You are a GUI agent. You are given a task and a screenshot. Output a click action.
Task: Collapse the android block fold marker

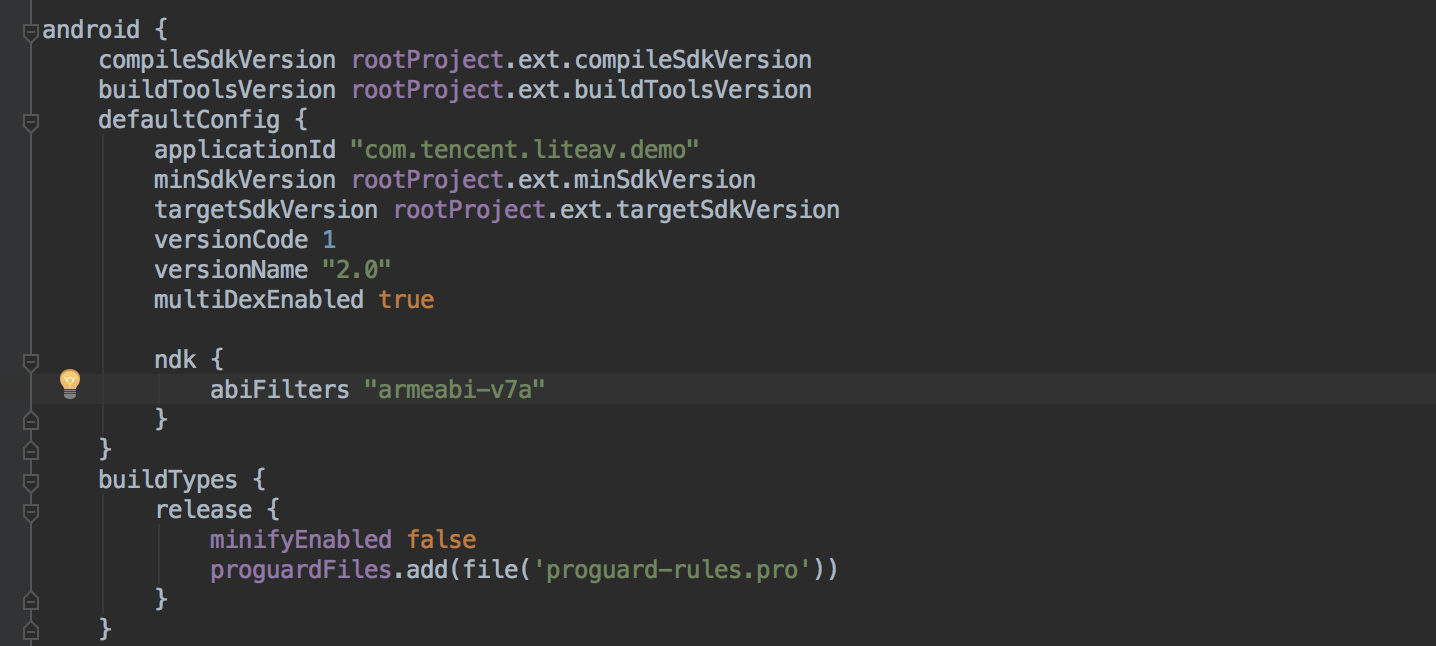point(31,31)
